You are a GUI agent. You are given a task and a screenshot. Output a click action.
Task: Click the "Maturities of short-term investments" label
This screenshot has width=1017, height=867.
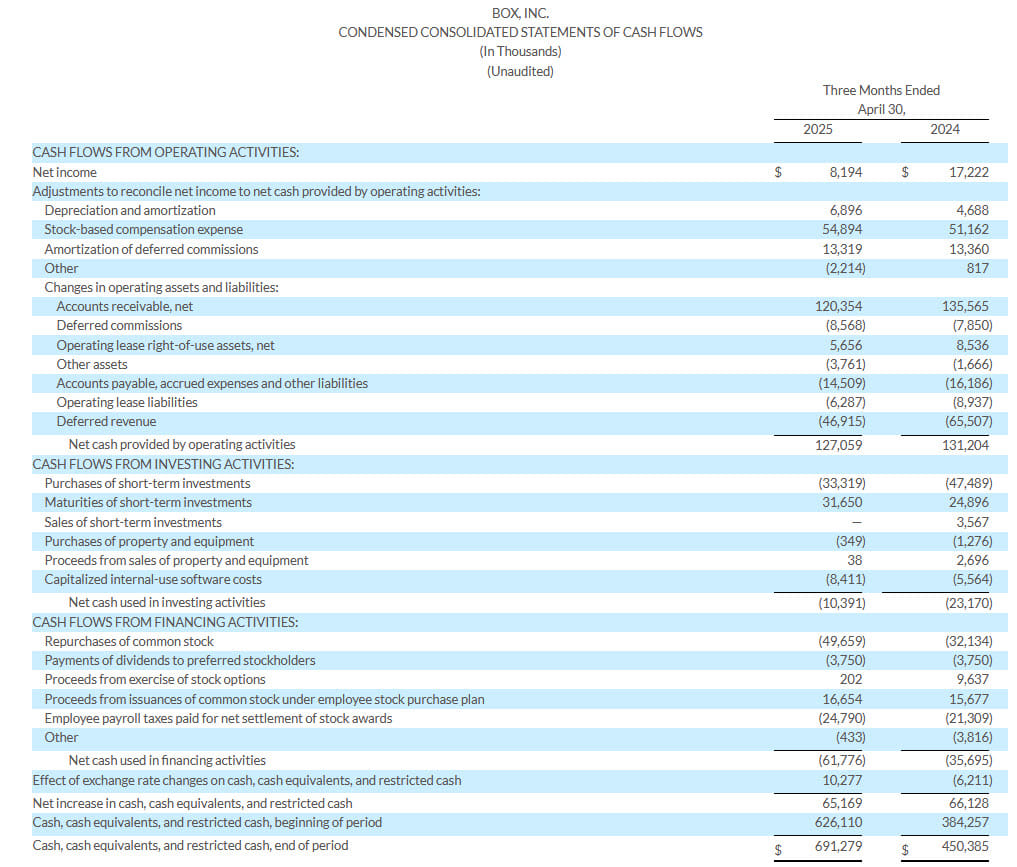(148, 503)
